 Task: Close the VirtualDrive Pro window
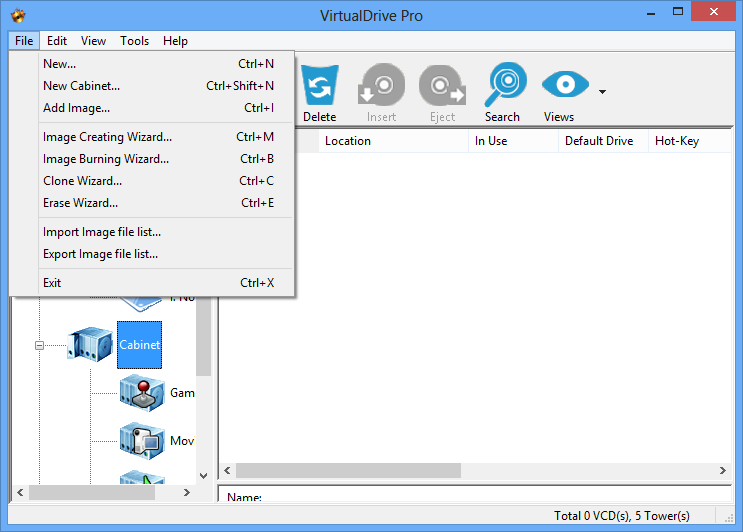(714, 11)
